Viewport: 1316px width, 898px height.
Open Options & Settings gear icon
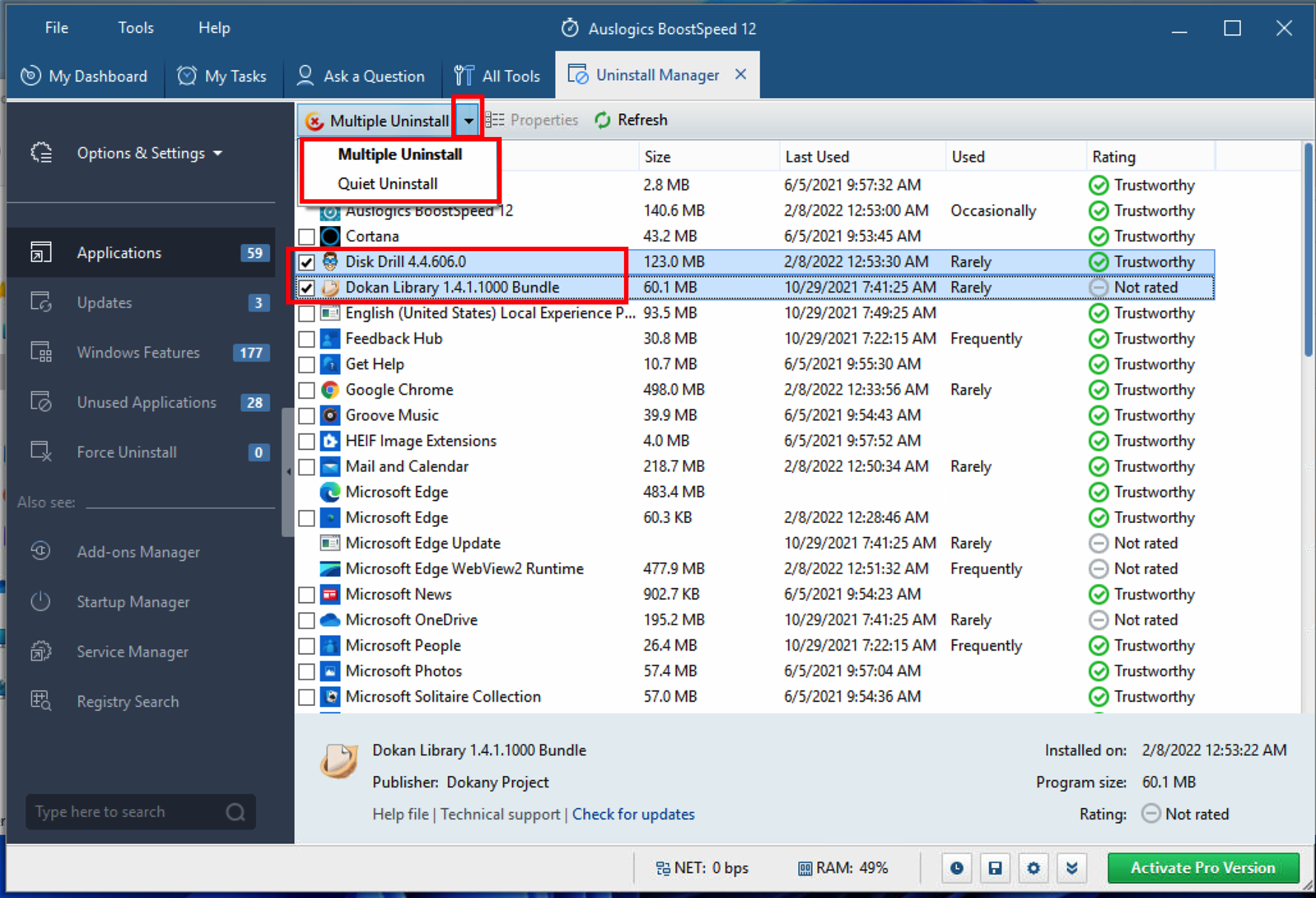pos(41,153)
